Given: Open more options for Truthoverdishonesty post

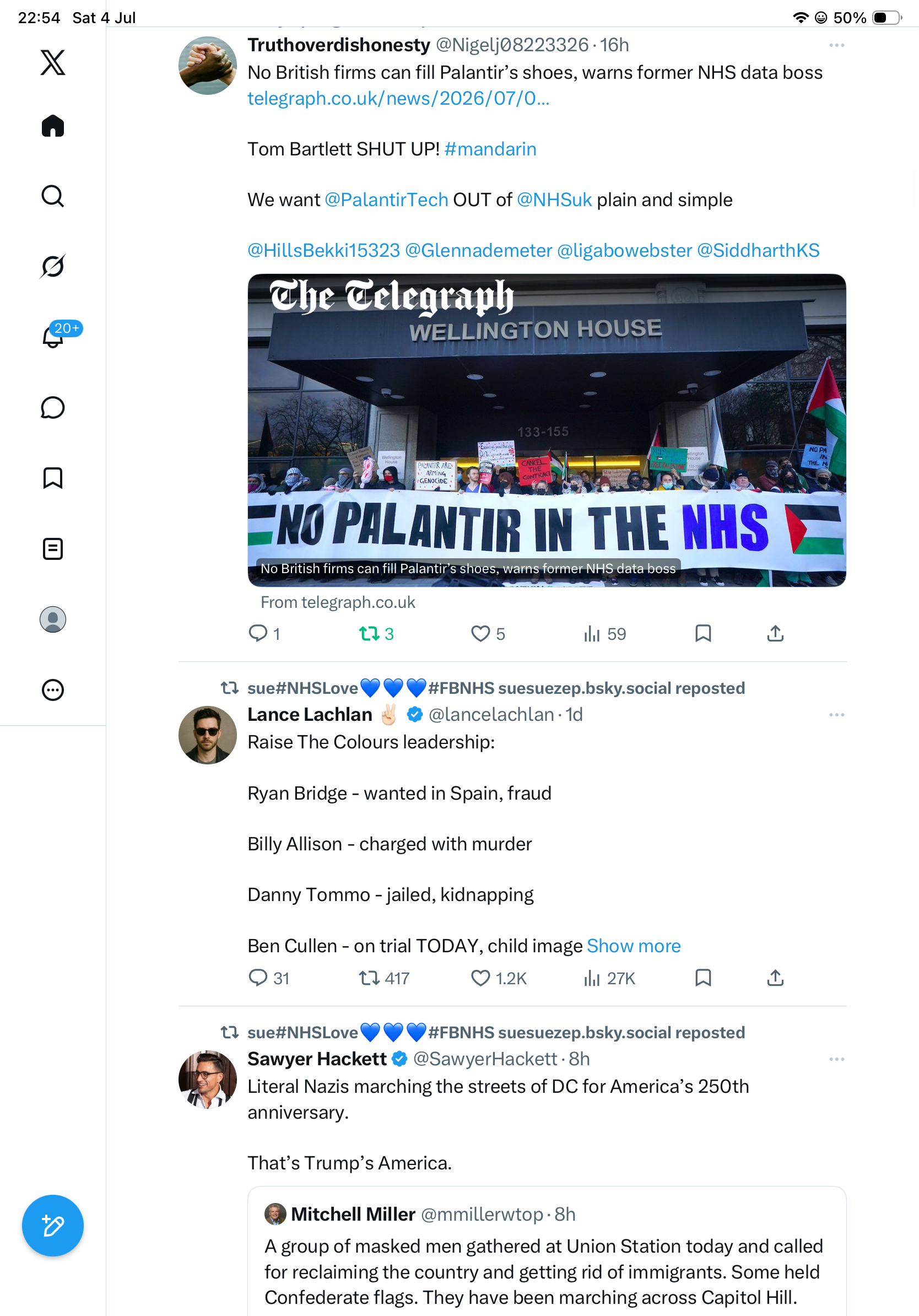Looking at the screenshot, I should click(836, 45).
